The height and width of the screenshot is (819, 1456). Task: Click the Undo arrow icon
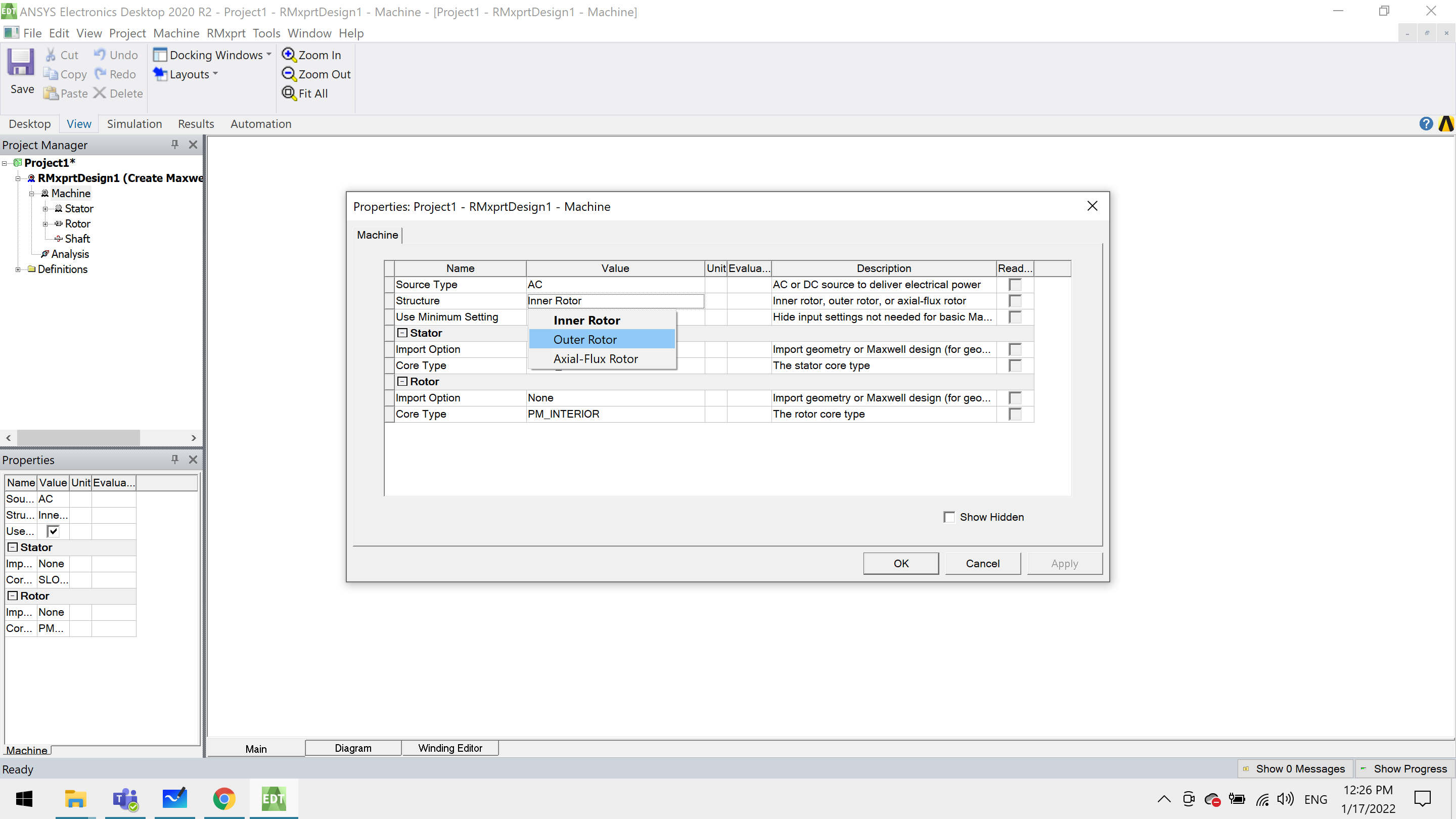[100, 54]
